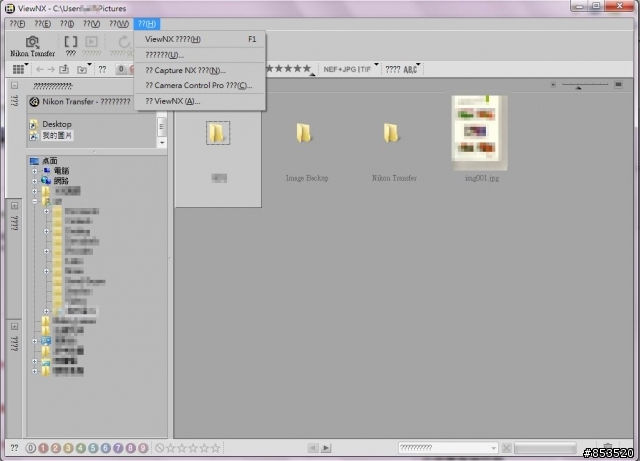Screen dimensions: 640x461
Task: Toggle yellow label 3 in the bottom bar
Action: [x=68, y=448]
